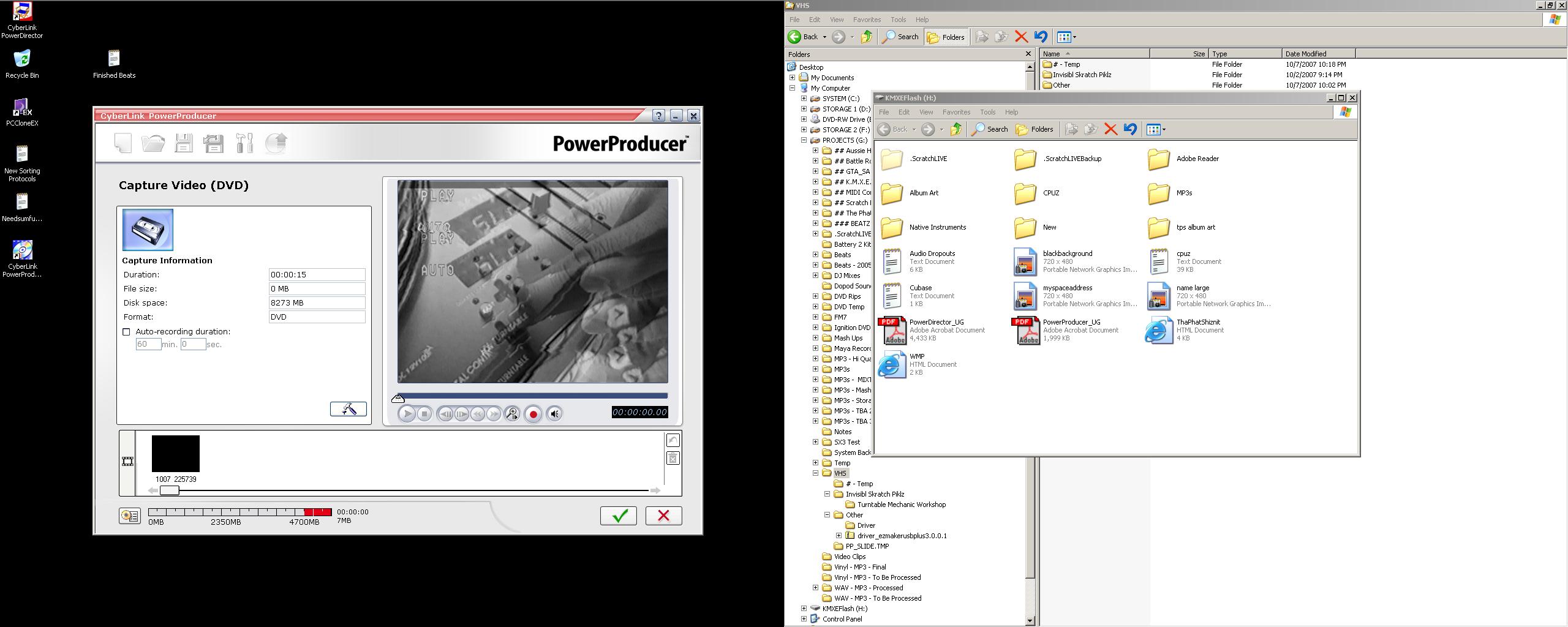Open the Edit menu in KMXEFlash window

point(904,112)
